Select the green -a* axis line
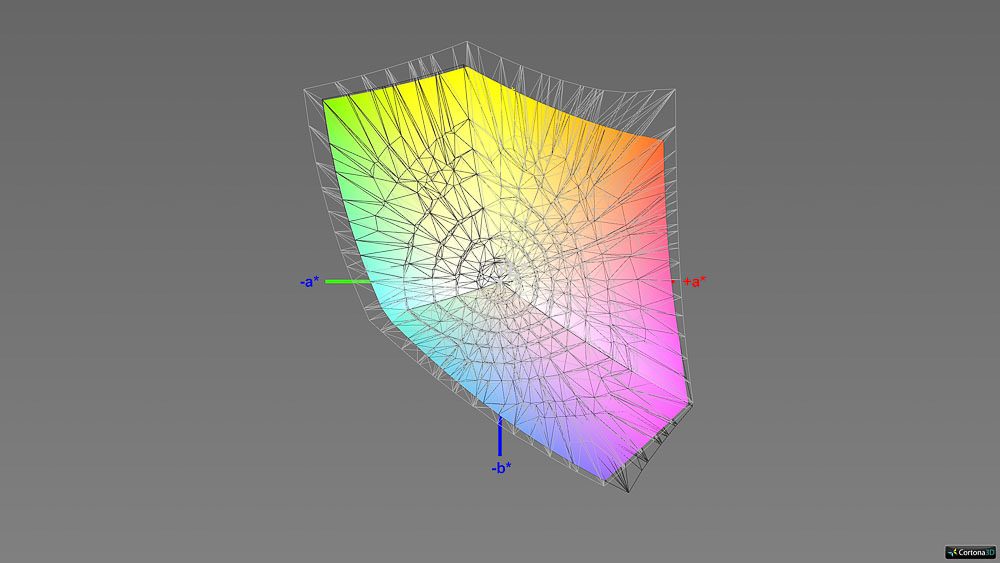 (348, 282)
